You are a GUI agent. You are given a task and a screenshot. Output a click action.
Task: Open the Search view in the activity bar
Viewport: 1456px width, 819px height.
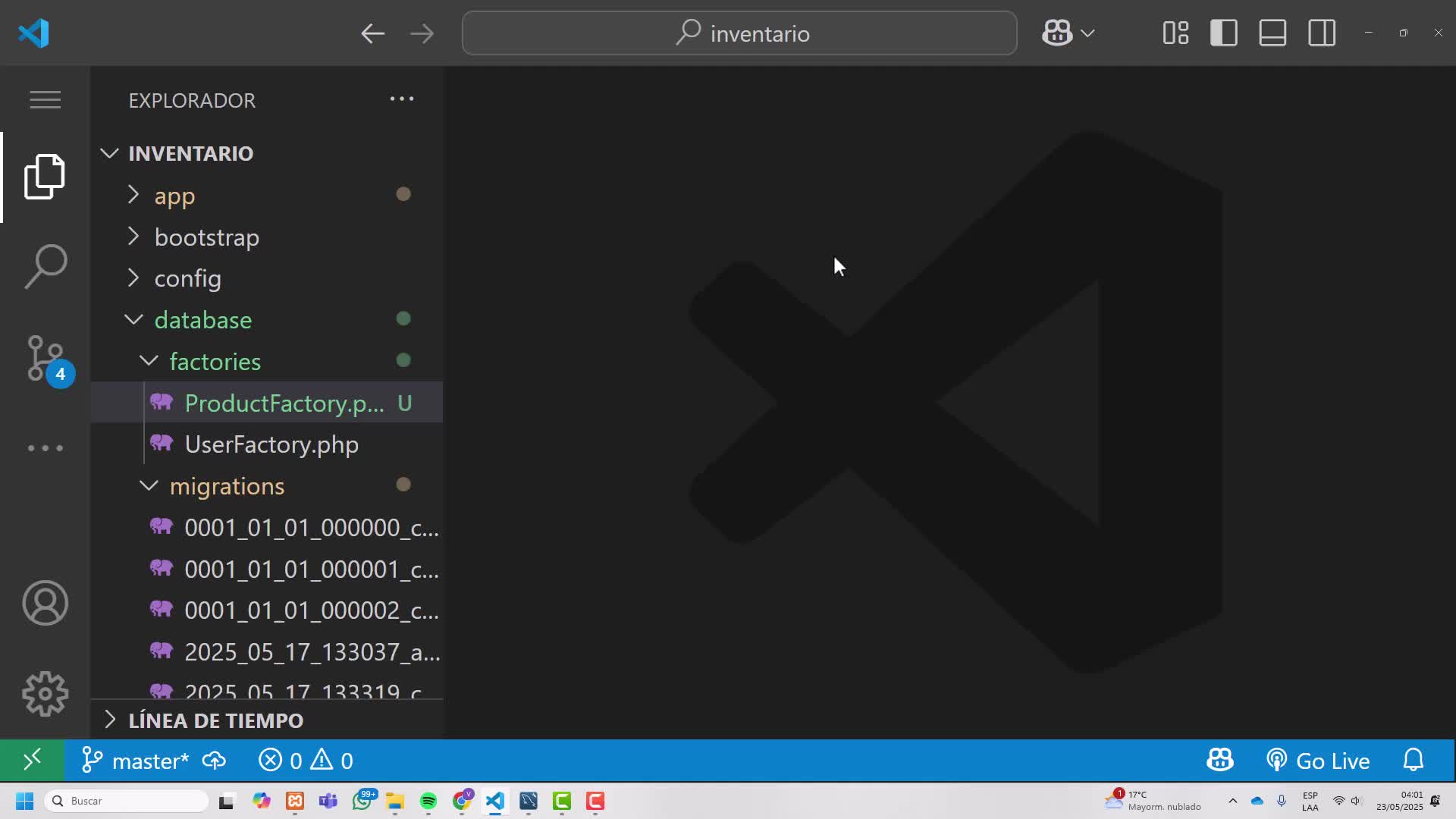pyautogui.click(x=45, y=266)
